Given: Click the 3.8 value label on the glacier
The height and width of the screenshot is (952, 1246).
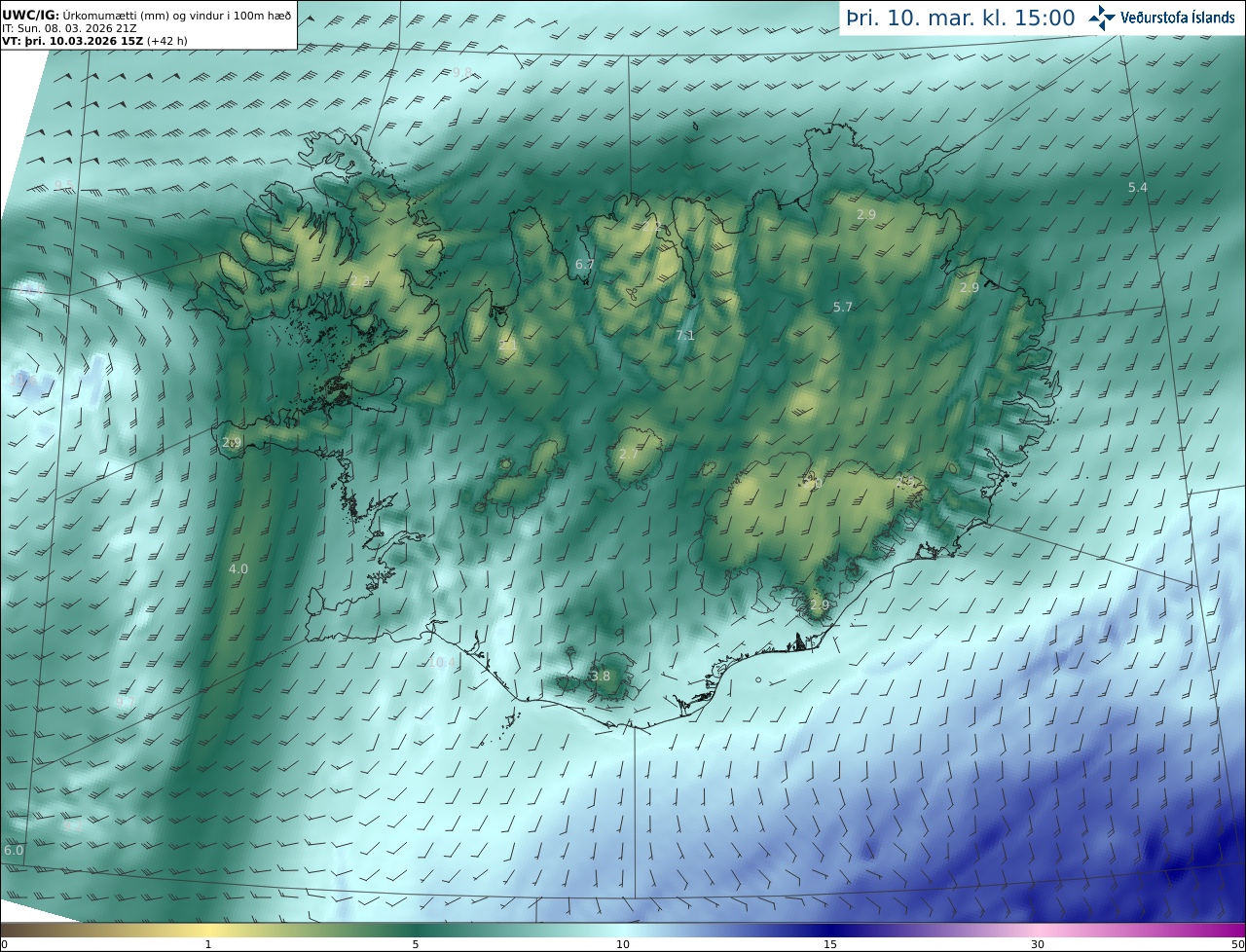Looking at the screenshot, I should [601, 677].
